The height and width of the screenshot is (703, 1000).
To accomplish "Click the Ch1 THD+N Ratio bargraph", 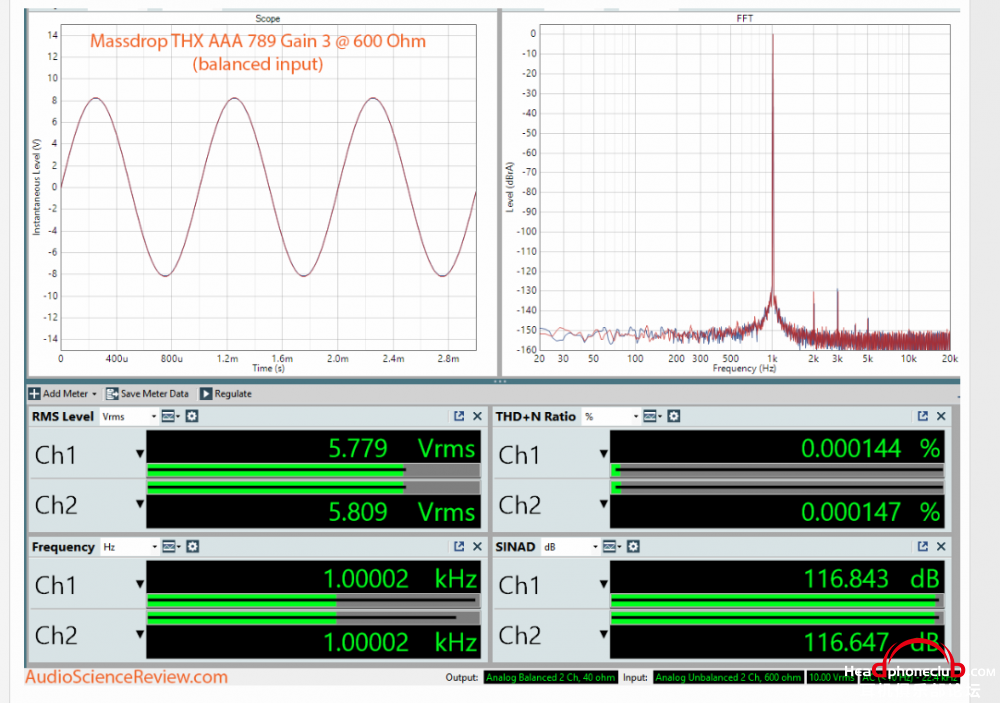I will [777, 471].
